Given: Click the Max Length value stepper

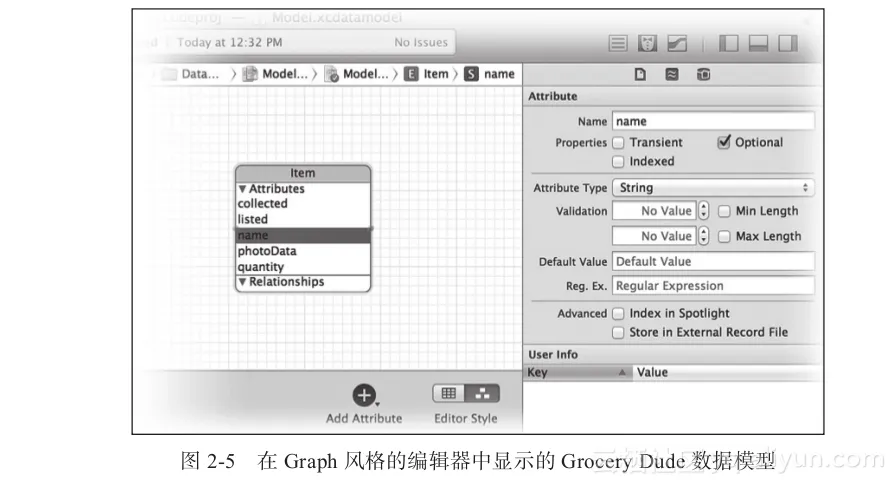Looking at the screenshot, I should [x=704, y=236].
